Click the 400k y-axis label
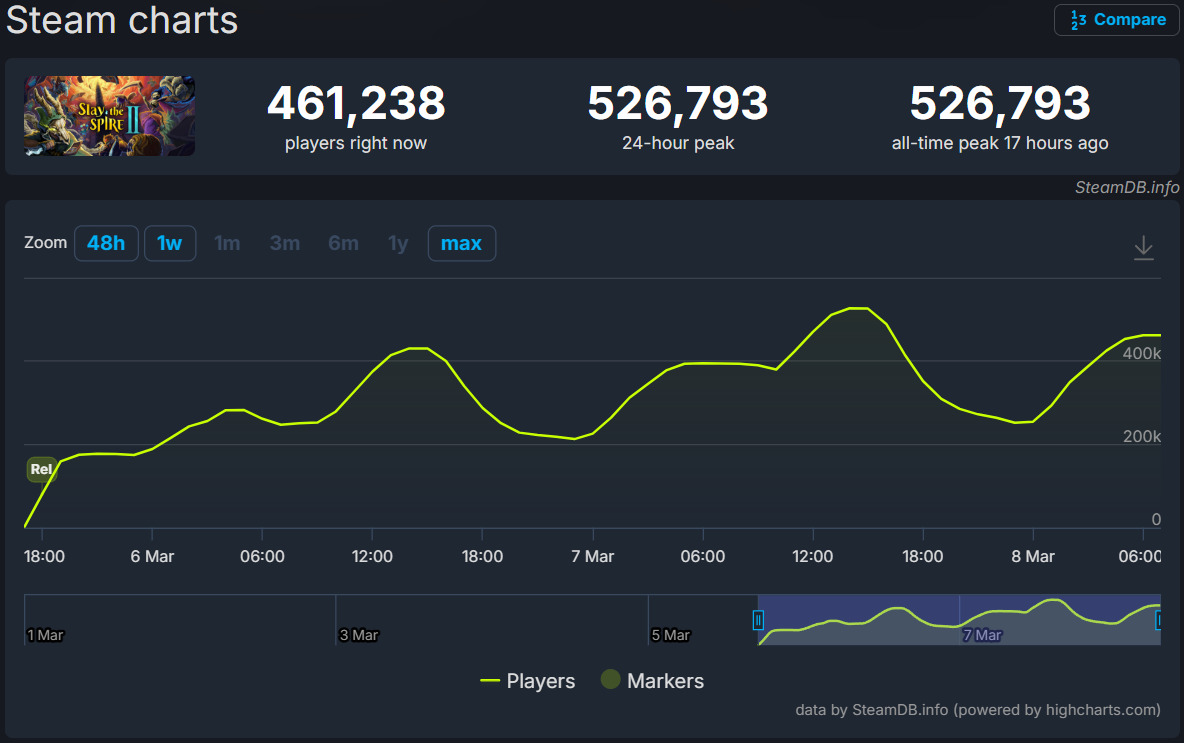 click(x=1141, y=353)
